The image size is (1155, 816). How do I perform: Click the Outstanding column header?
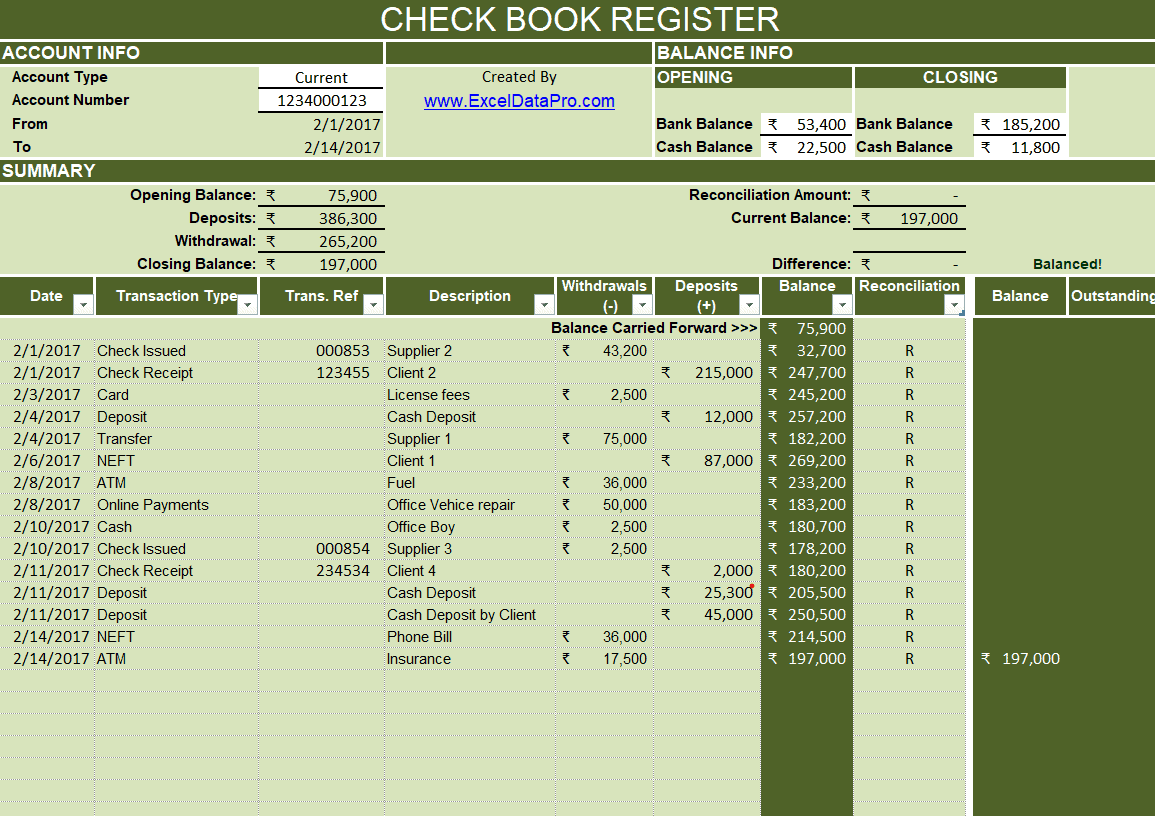pos(1112,296)
